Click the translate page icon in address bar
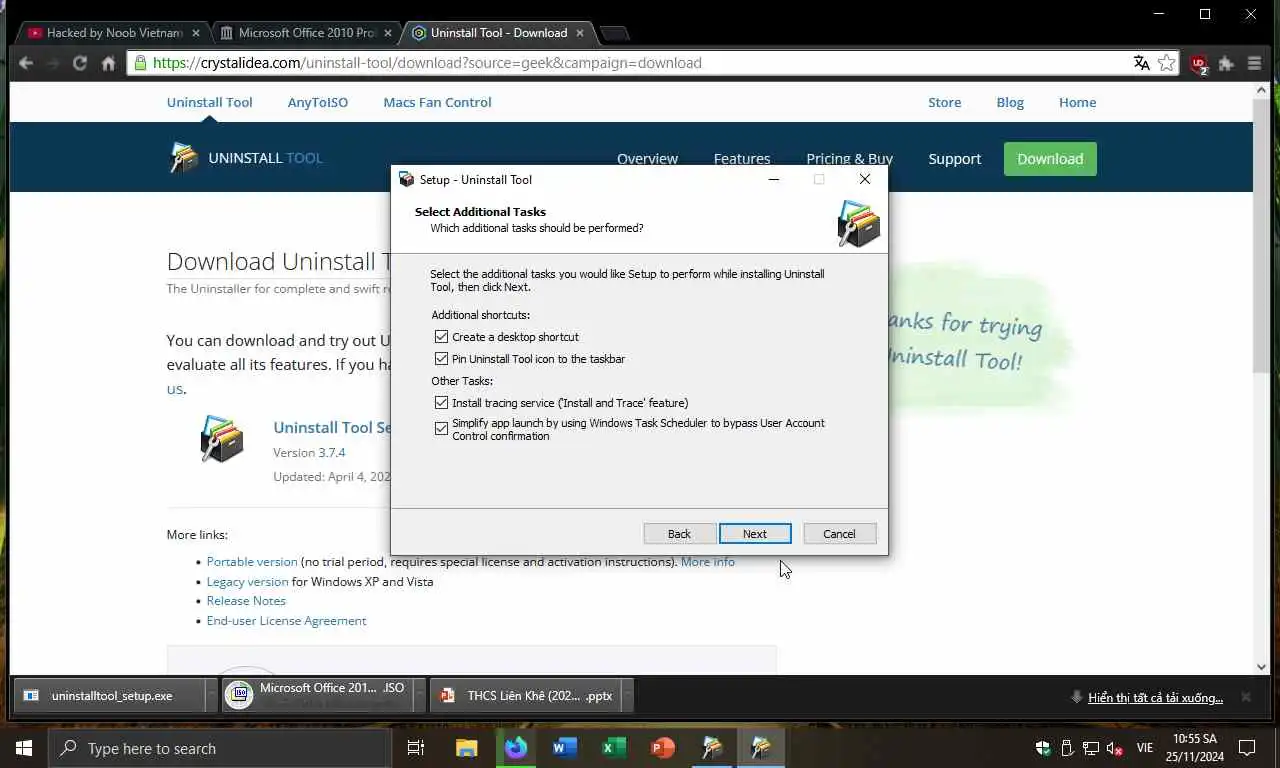 (1141, 63)
